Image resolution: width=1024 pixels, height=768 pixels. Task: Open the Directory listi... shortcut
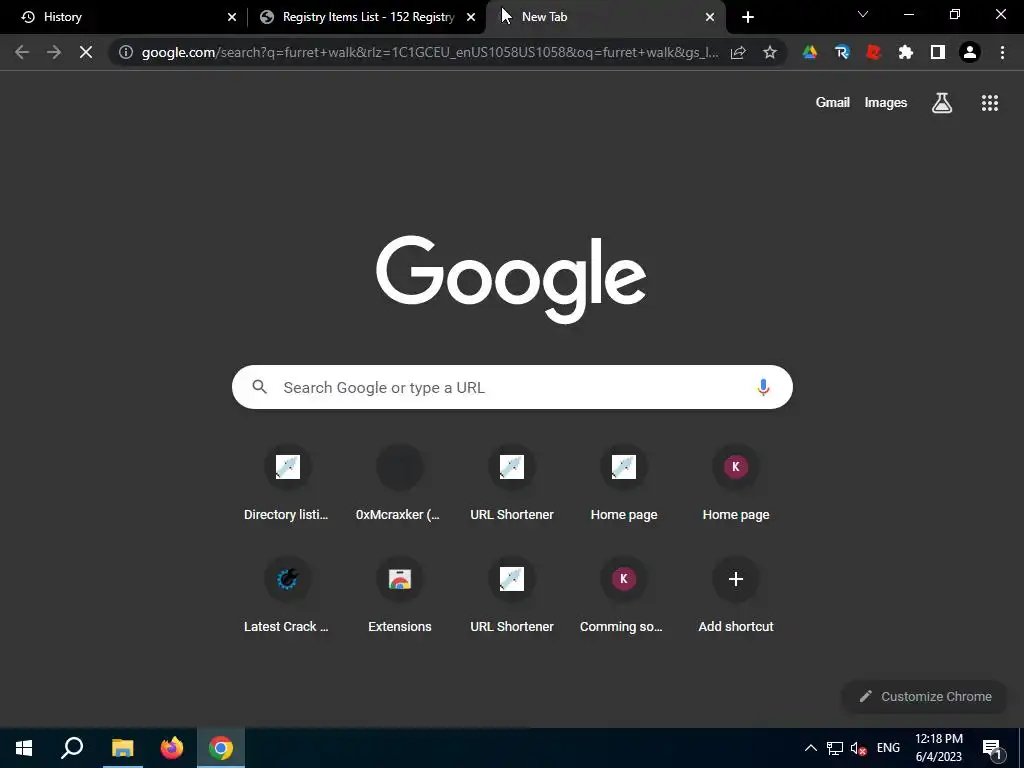click(x=287, y=485)
